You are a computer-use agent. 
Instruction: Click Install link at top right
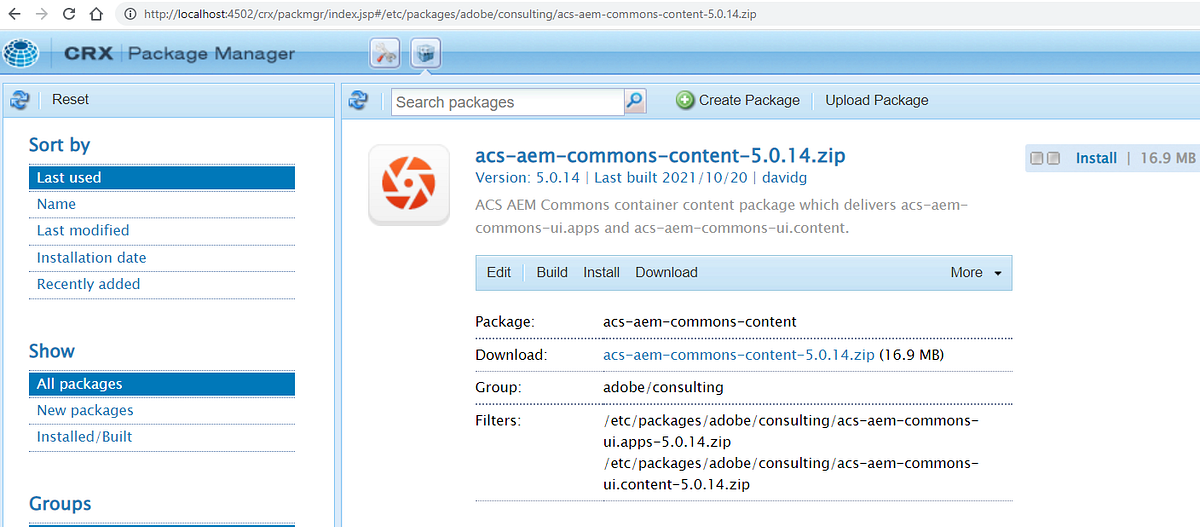[1096, 158]
